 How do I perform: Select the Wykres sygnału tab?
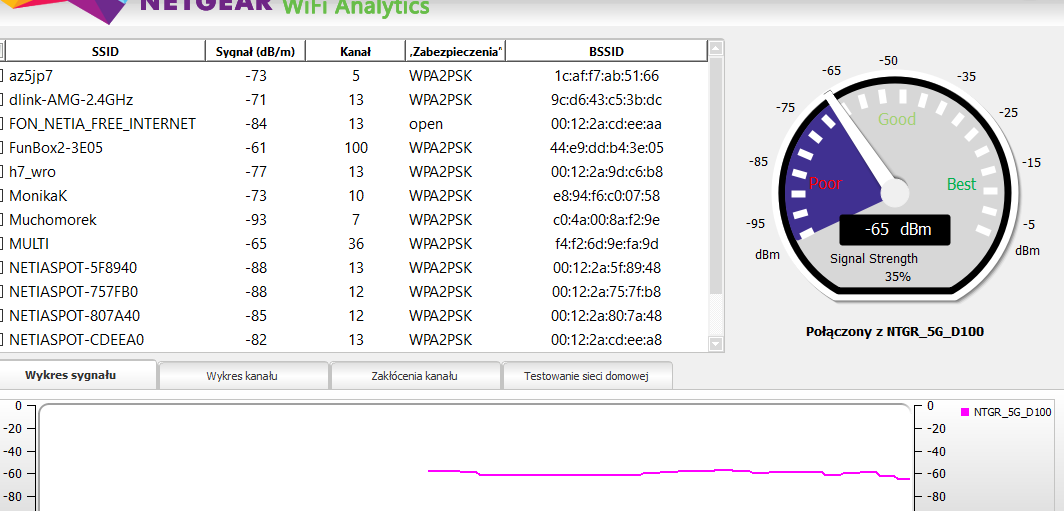[x=77, y=375]
